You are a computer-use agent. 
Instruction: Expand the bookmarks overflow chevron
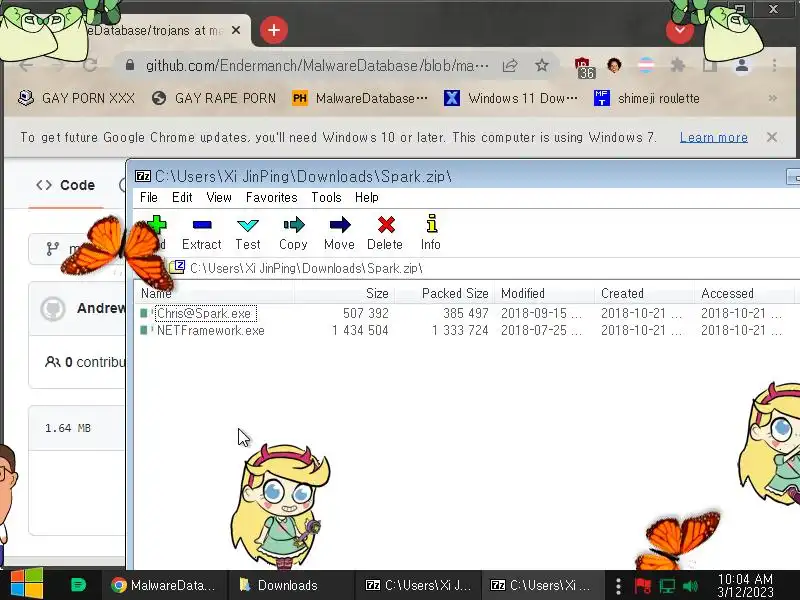coord(773,98)
